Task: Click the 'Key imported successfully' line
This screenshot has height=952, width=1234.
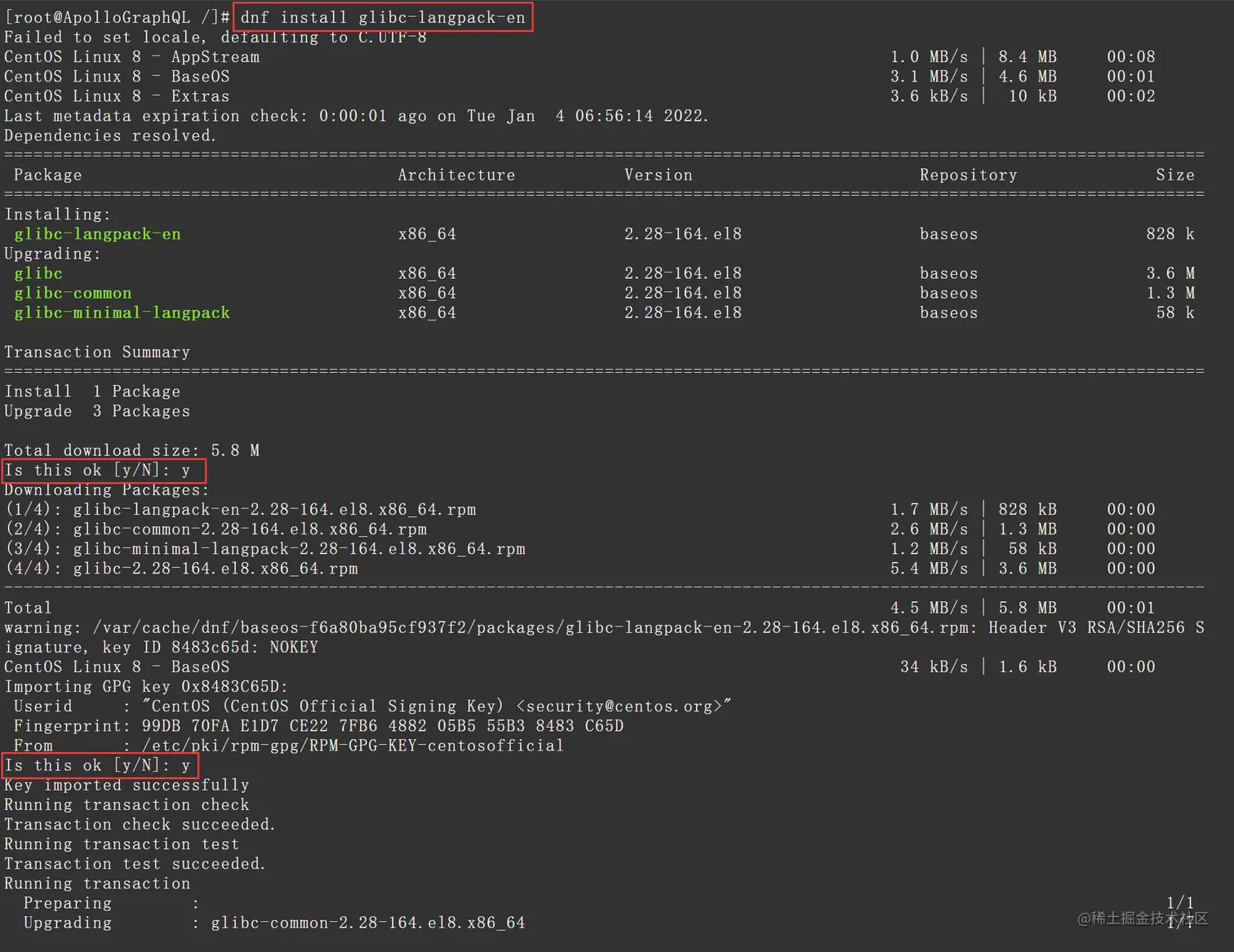Action: (x=127, y=785)
